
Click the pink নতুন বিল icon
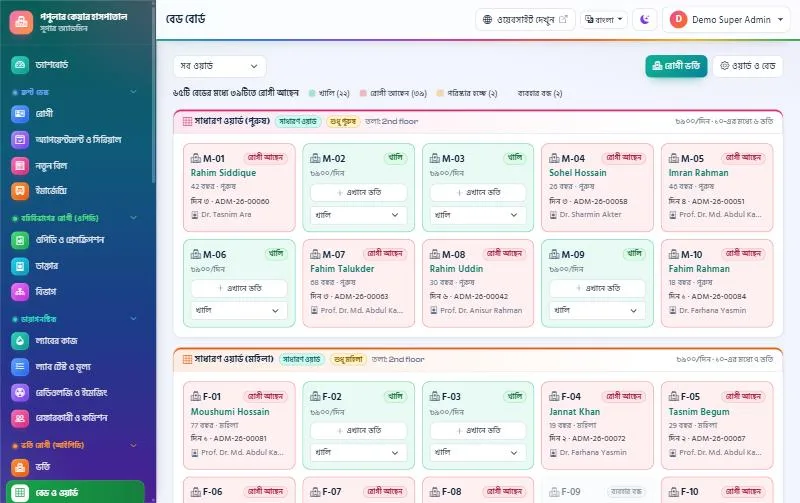pyautogui.click(x=20, y=165)
